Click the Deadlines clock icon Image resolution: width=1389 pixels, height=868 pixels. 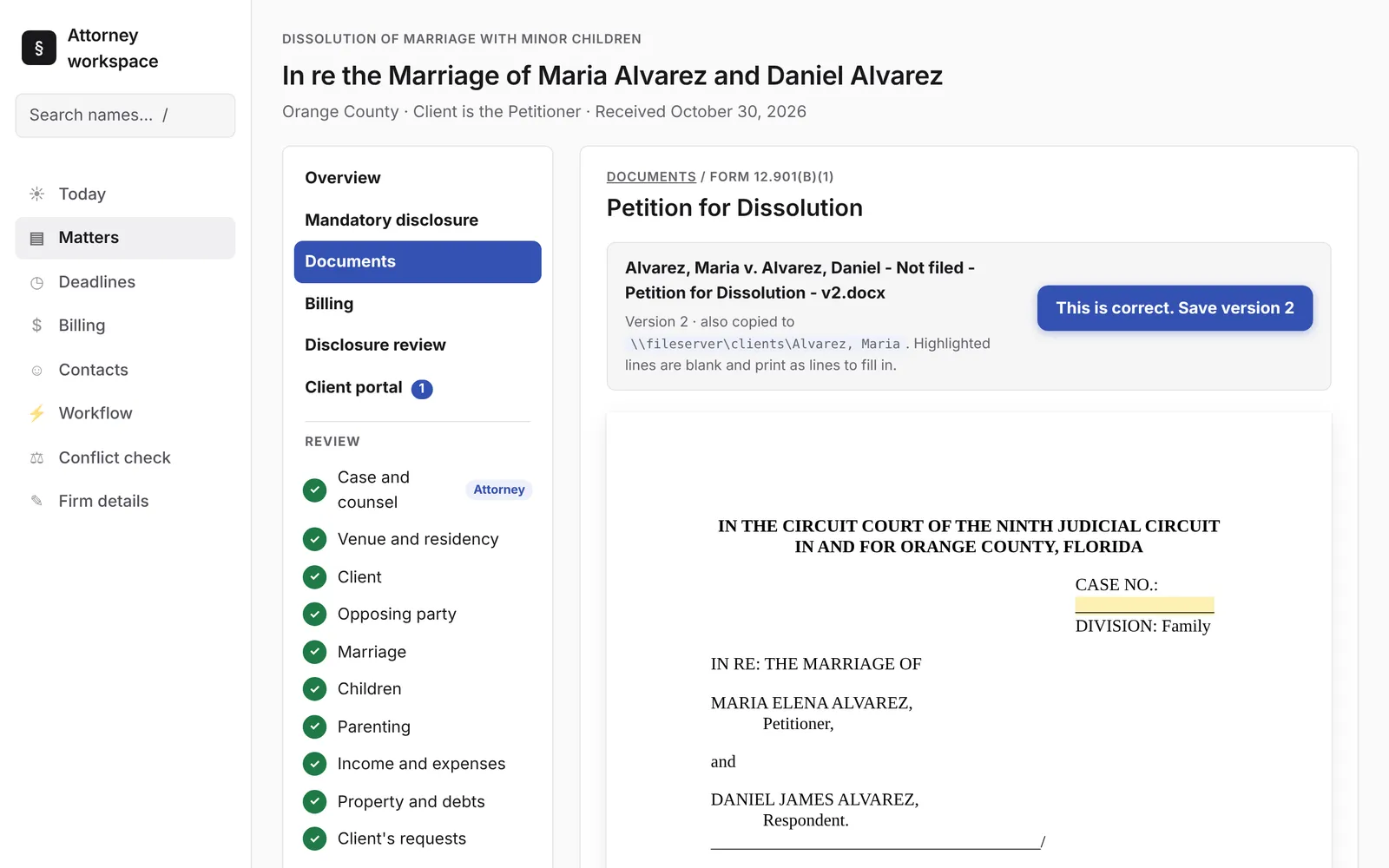tap(36, 282)
